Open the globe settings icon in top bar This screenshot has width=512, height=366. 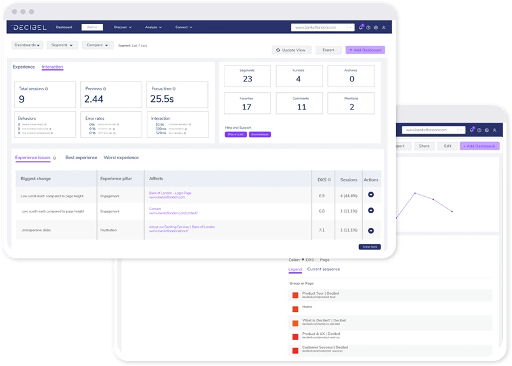tap(376, 28)
